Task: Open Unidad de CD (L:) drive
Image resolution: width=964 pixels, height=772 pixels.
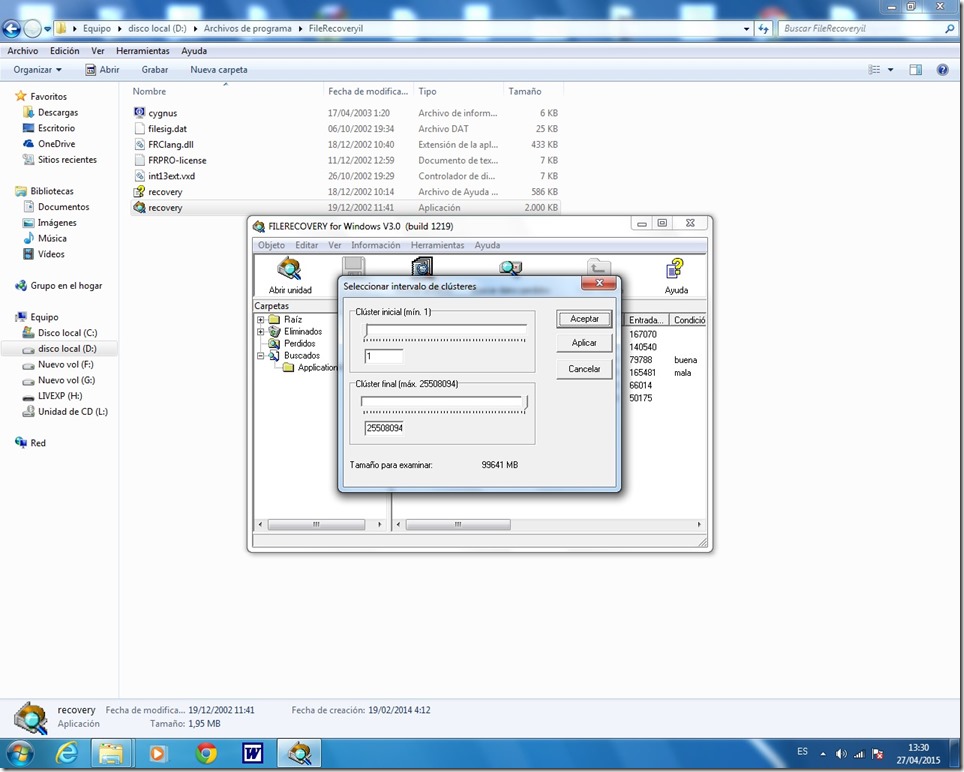Action: pos(73,412)
